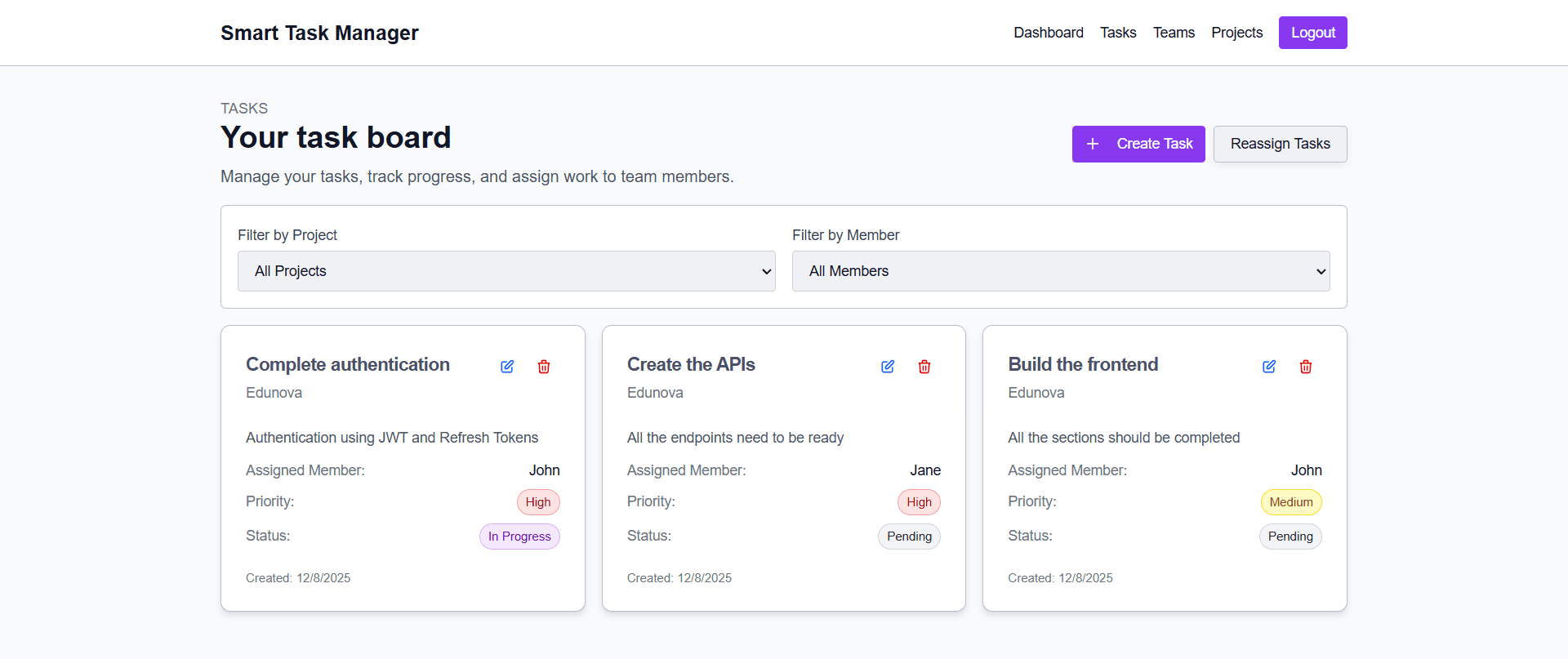Image resolution: width=1568 pixels, height=659 pixels.
Task: Click Pending status on Create the APIs card
Action: coord(909,537)
